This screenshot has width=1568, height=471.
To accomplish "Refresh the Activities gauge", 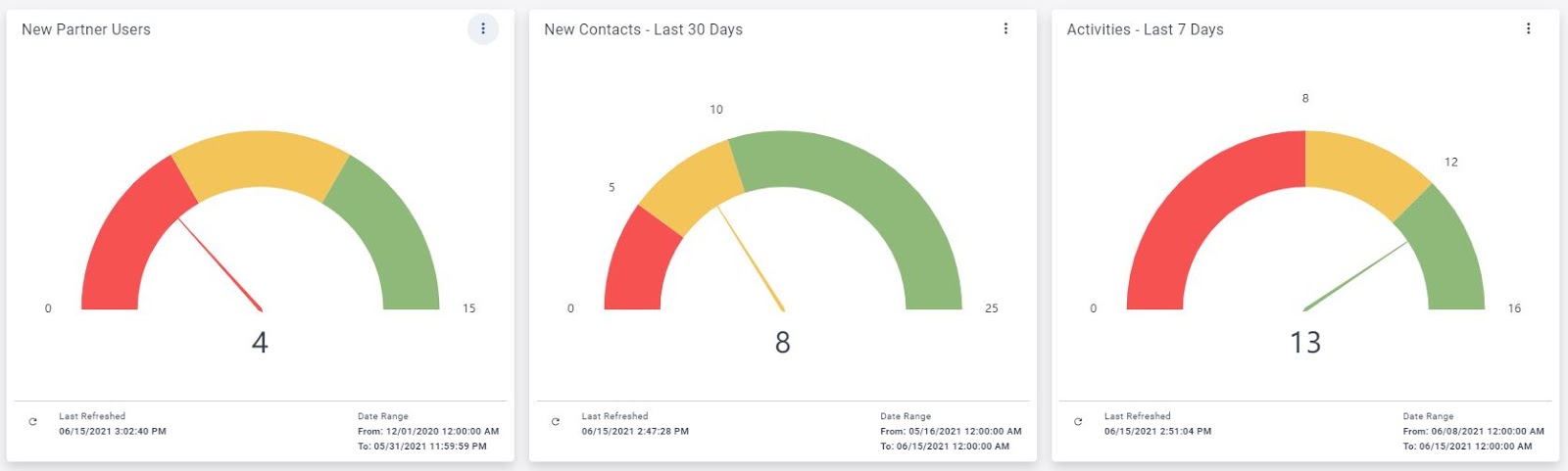I will click(1078, 422).
